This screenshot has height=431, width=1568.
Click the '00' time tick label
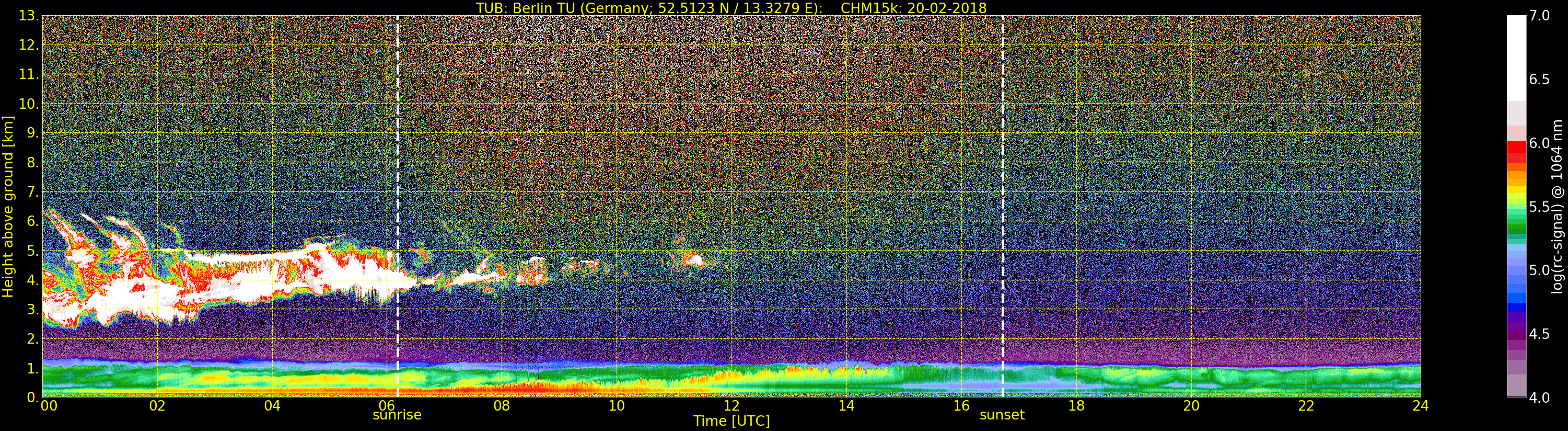pos(49,405)
